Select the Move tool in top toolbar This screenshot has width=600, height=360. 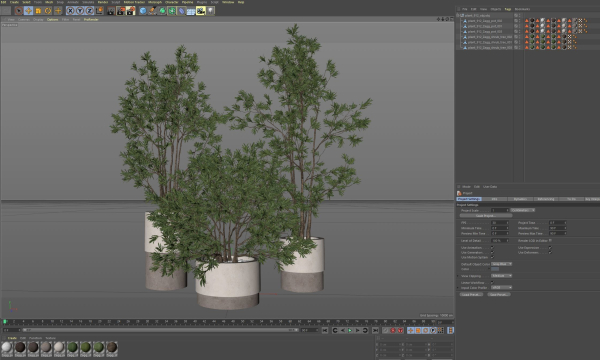(28, 11)
